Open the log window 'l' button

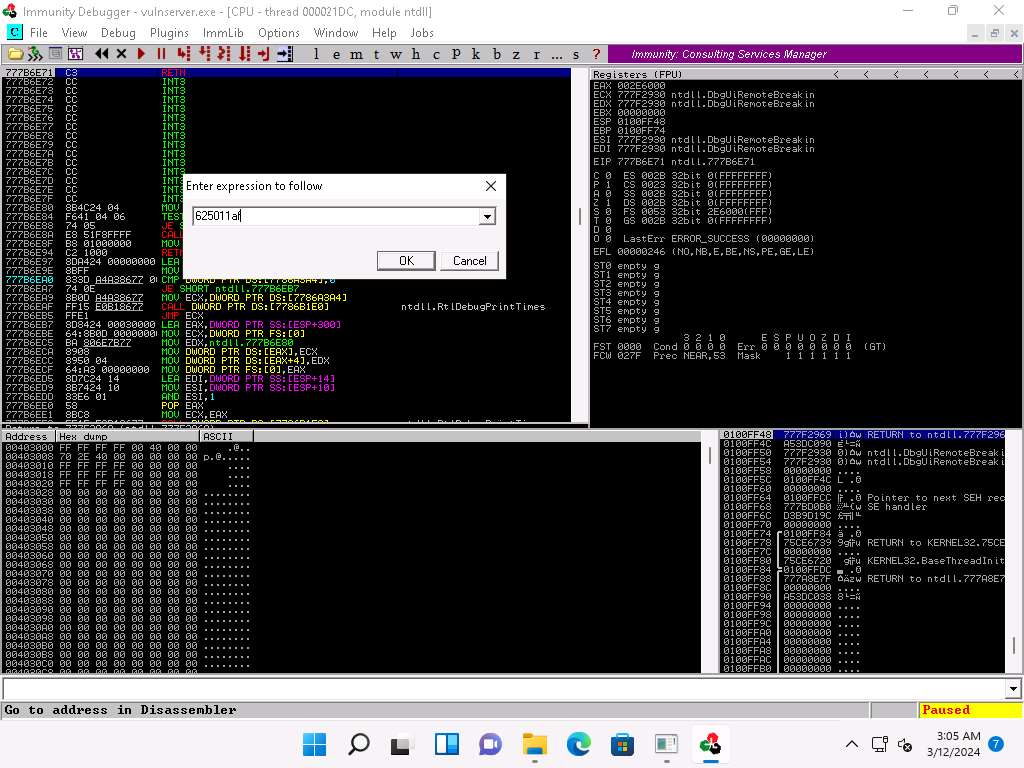pos(317,54)
